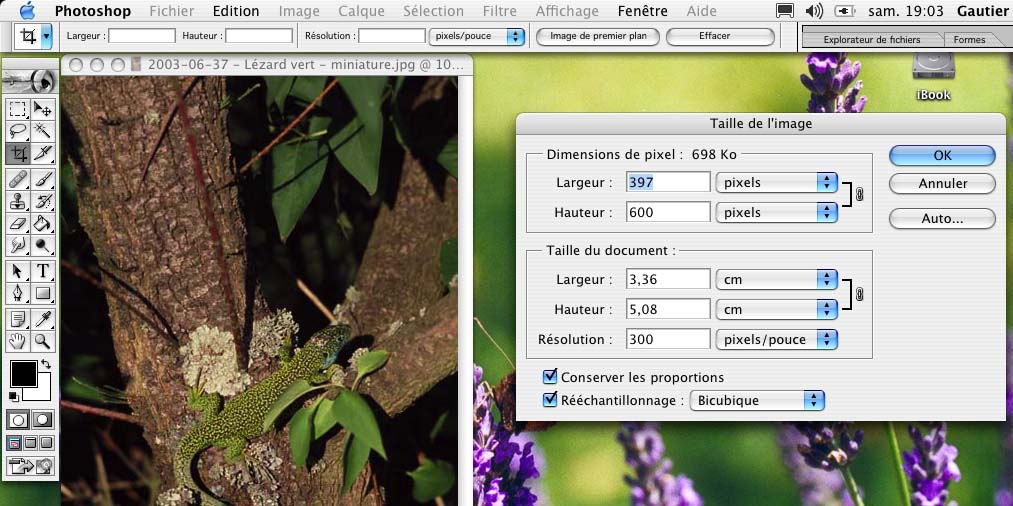
Task: Switch to Explorateur de fichiers tab
Action: pyautogui.click(x=872, y=39)
